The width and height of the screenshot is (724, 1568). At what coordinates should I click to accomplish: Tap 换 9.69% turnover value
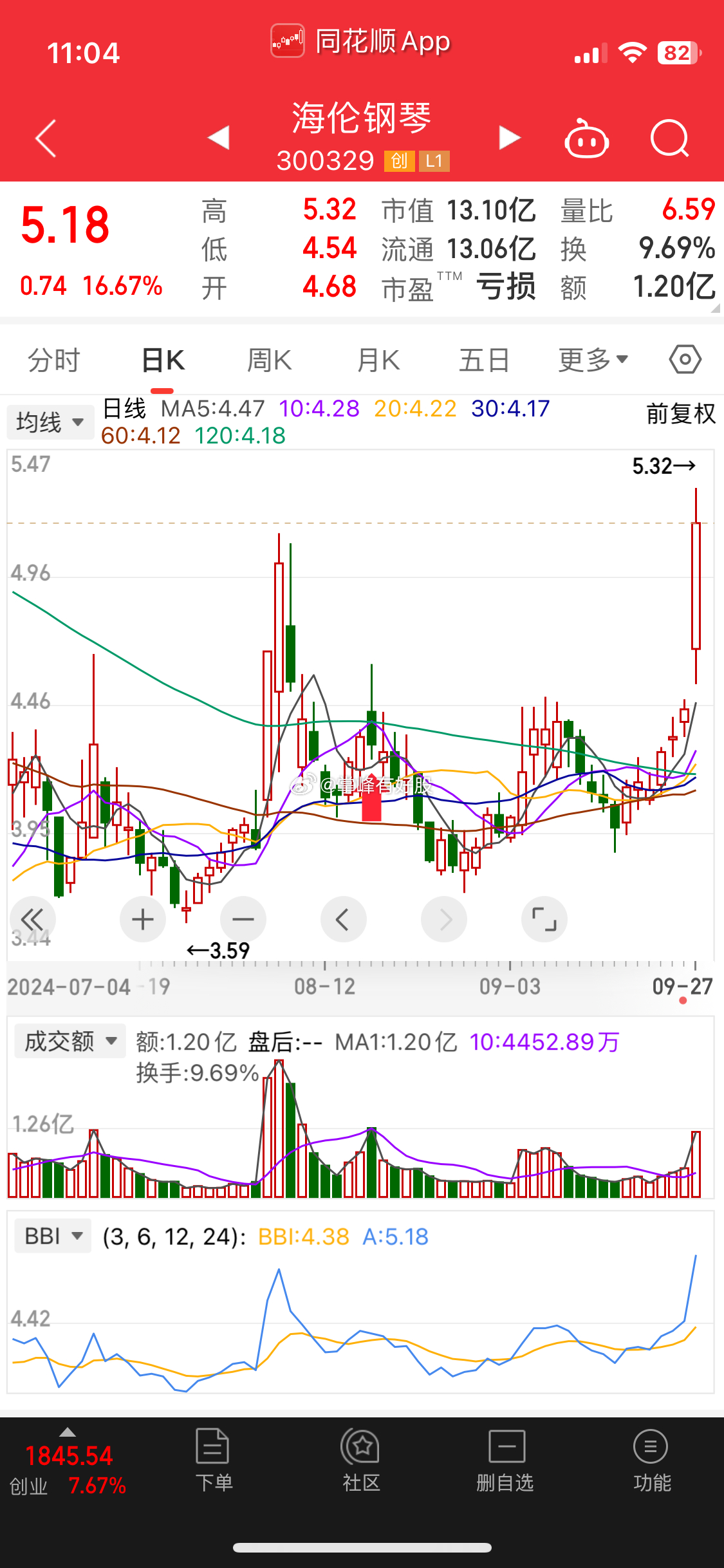677,248
